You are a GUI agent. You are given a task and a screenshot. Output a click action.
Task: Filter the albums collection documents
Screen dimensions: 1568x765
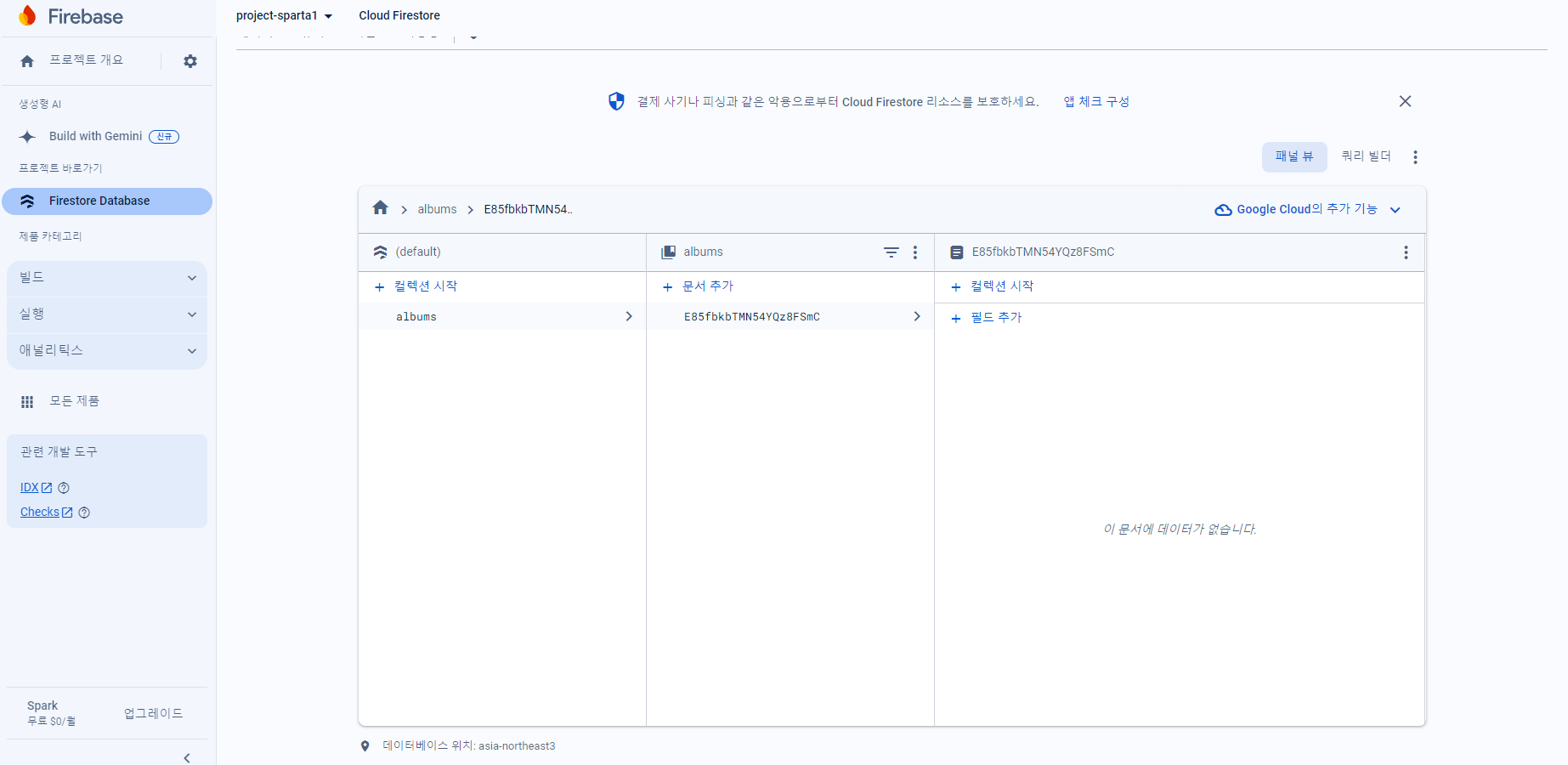[x=891, y=252]
